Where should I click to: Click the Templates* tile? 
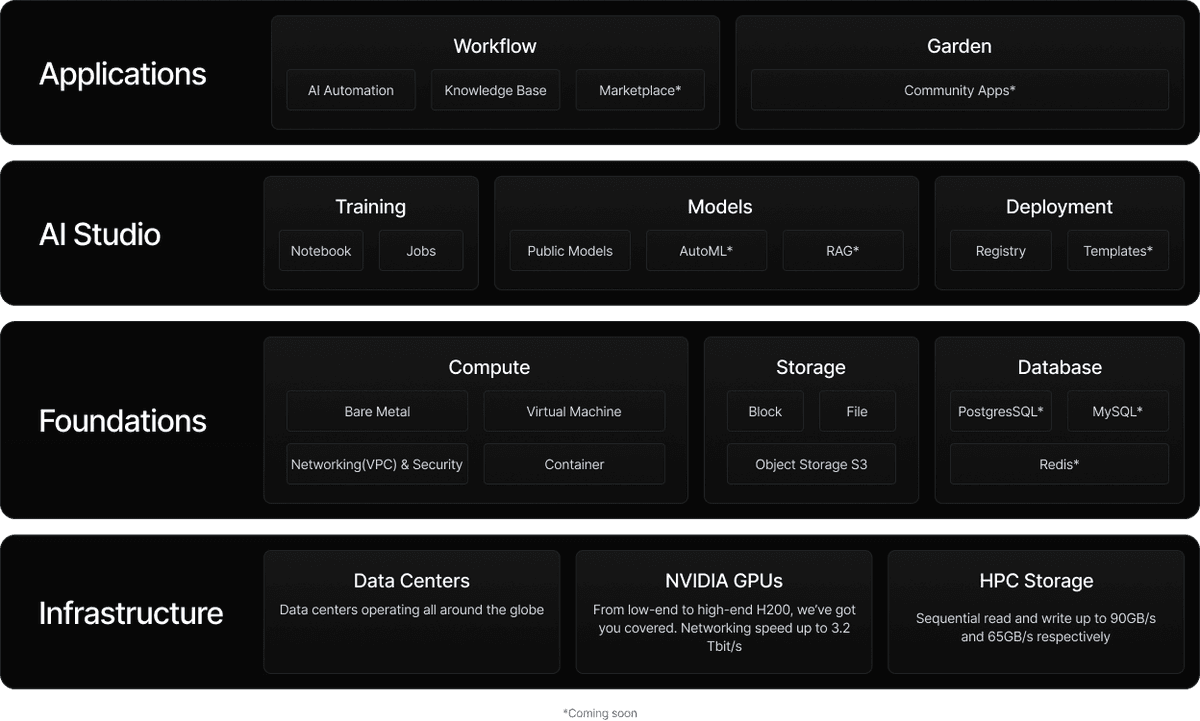point(1118,251)
